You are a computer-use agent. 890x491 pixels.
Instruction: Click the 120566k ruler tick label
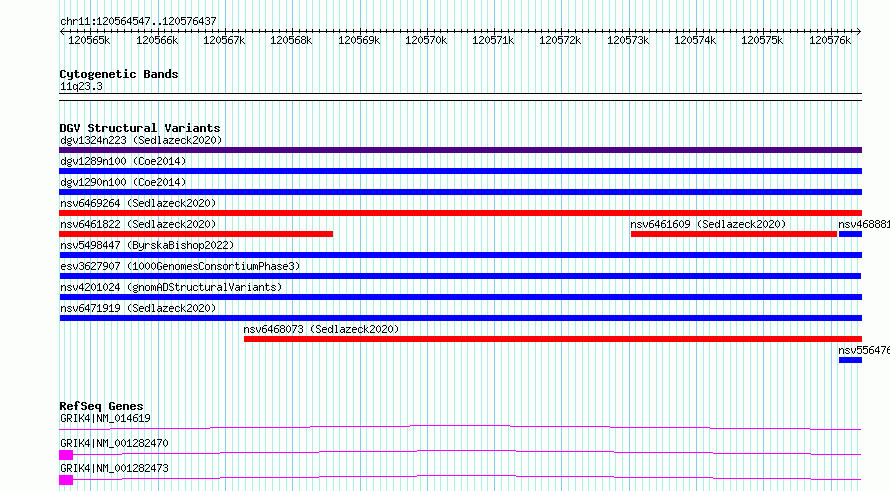pos(157,40)
